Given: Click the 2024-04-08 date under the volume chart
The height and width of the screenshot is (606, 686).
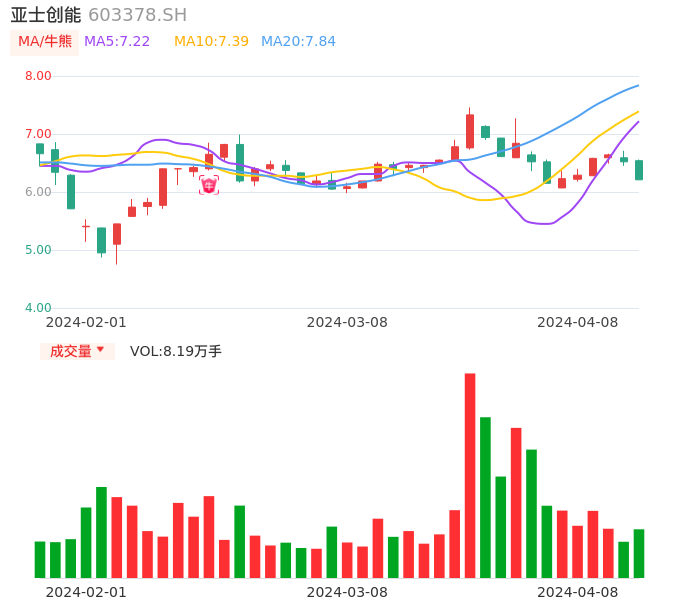Looking at the screenshot, I should 578,591.
